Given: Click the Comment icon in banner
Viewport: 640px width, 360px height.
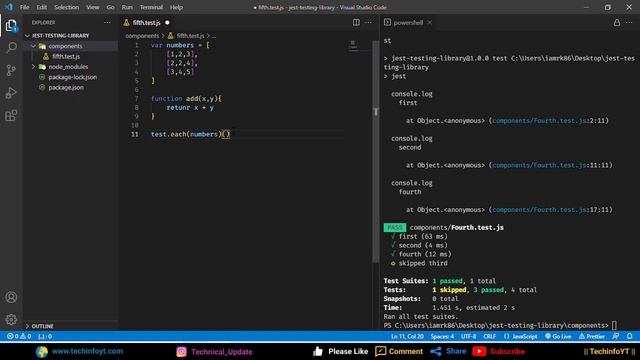Looking at the screenshot, I should pos(380,351).
